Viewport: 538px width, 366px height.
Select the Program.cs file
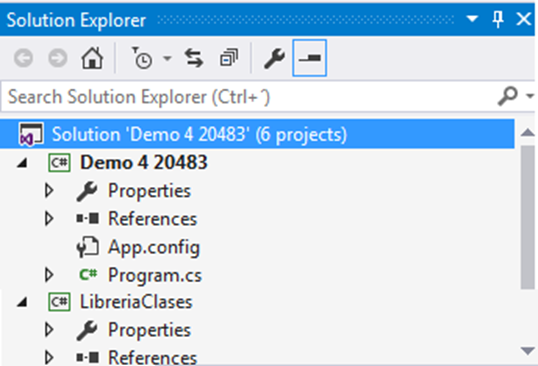(x=155, y=275)
